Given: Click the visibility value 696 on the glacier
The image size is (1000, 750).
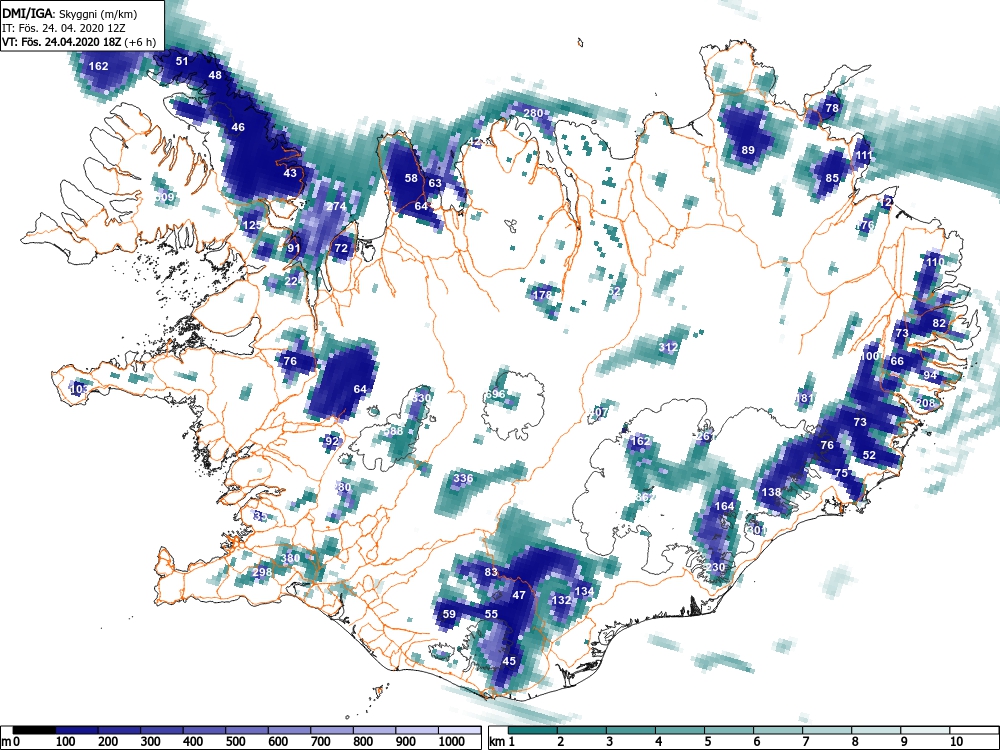Looking at the screenshot, I should tap(496, 394).
